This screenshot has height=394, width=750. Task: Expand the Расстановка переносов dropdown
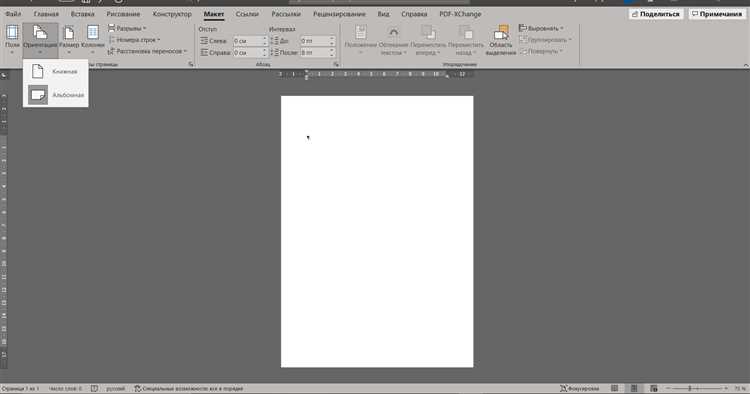click(147, 51)
